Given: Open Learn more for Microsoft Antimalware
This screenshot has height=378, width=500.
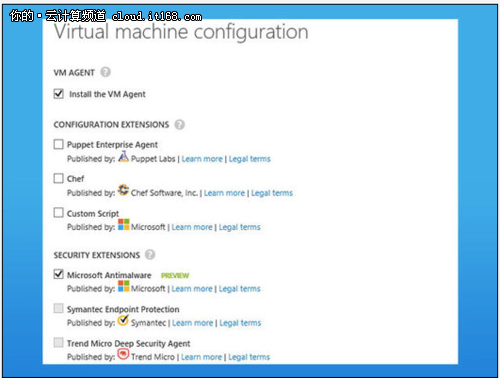Looking at the screenshot, I should point(192,289).
